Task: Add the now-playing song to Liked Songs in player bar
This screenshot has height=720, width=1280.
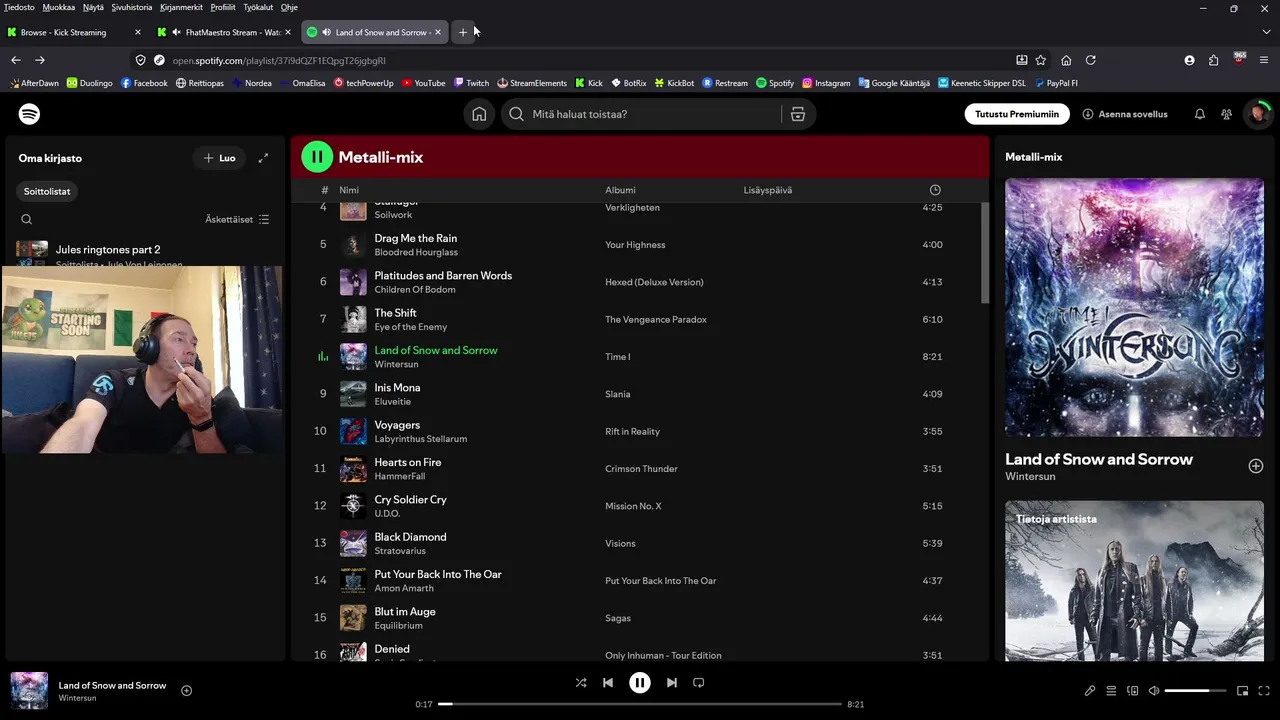Action: tap(186, 690)
